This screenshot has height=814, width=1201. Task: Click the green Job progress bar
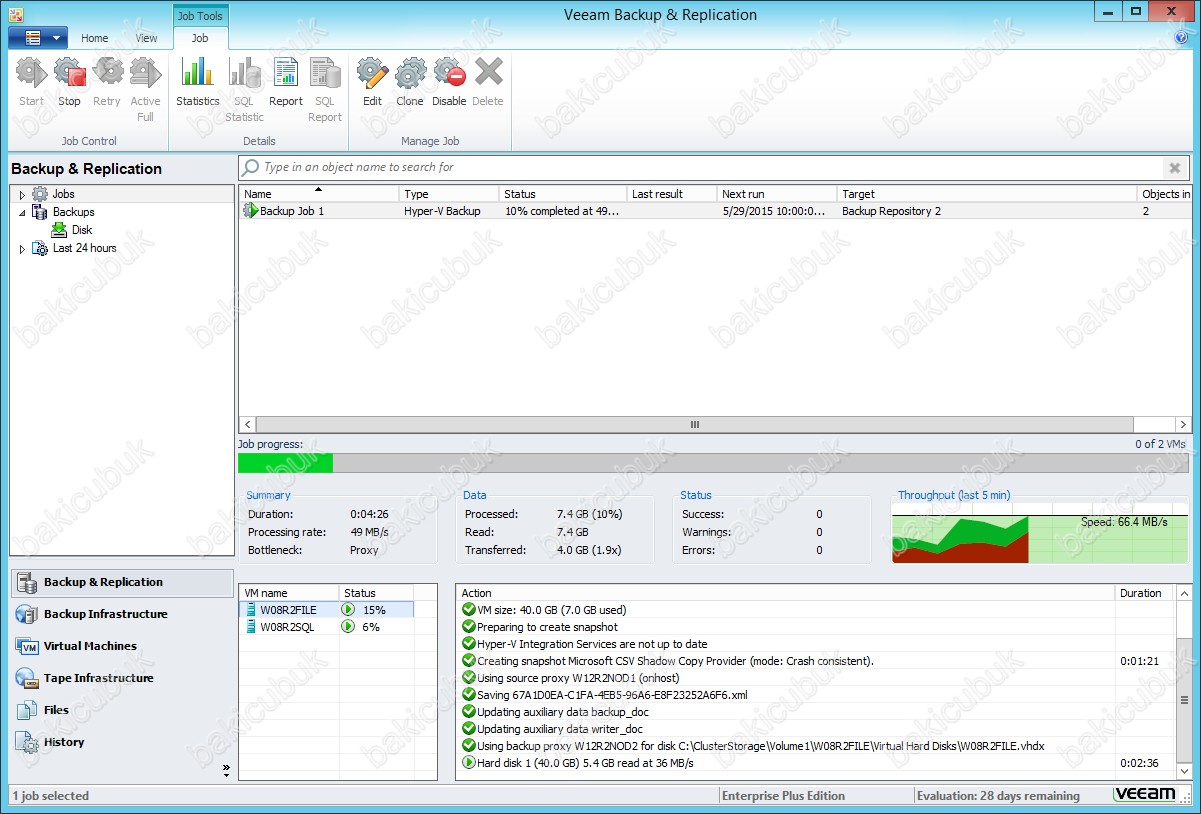click(285, 463)
